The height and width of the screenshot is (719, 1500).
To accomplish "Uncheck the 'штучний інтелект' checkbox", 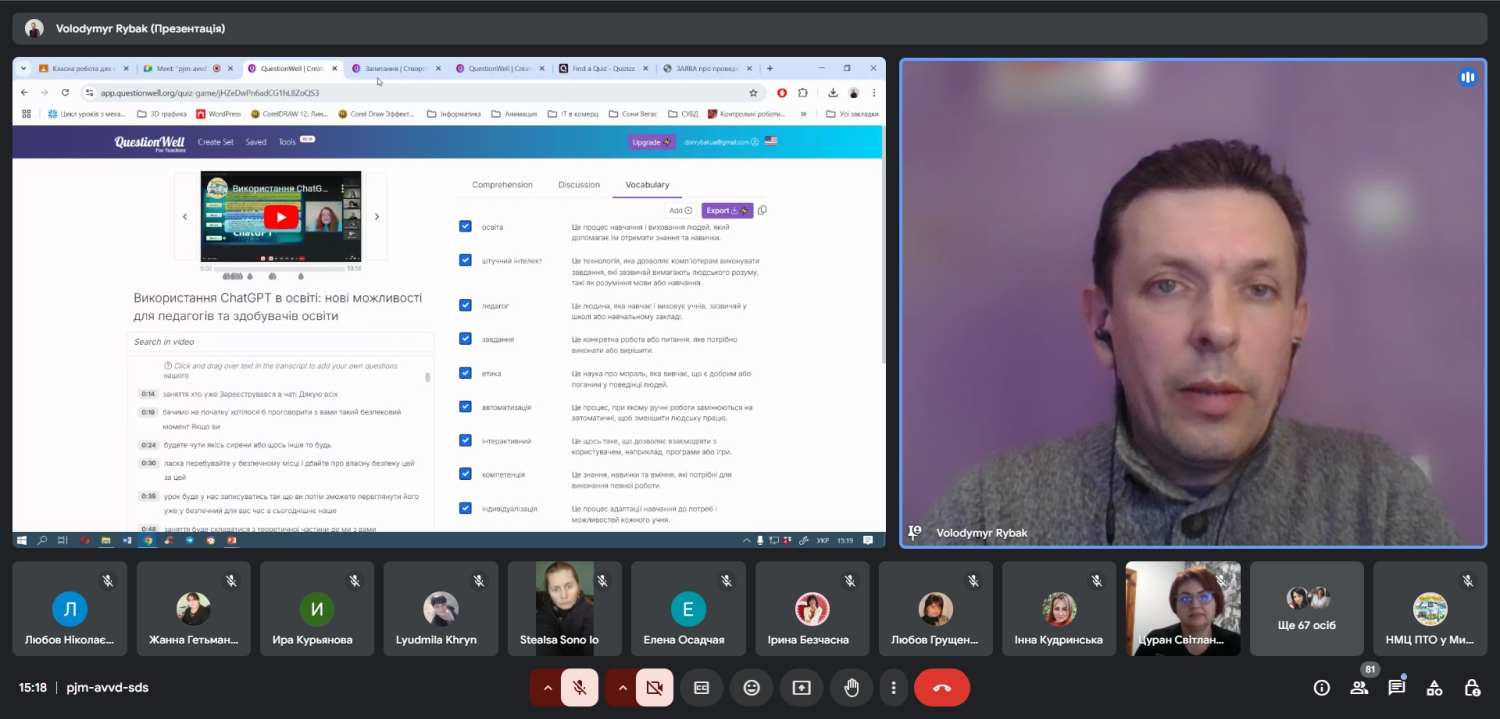I will (x=465, y=260).
